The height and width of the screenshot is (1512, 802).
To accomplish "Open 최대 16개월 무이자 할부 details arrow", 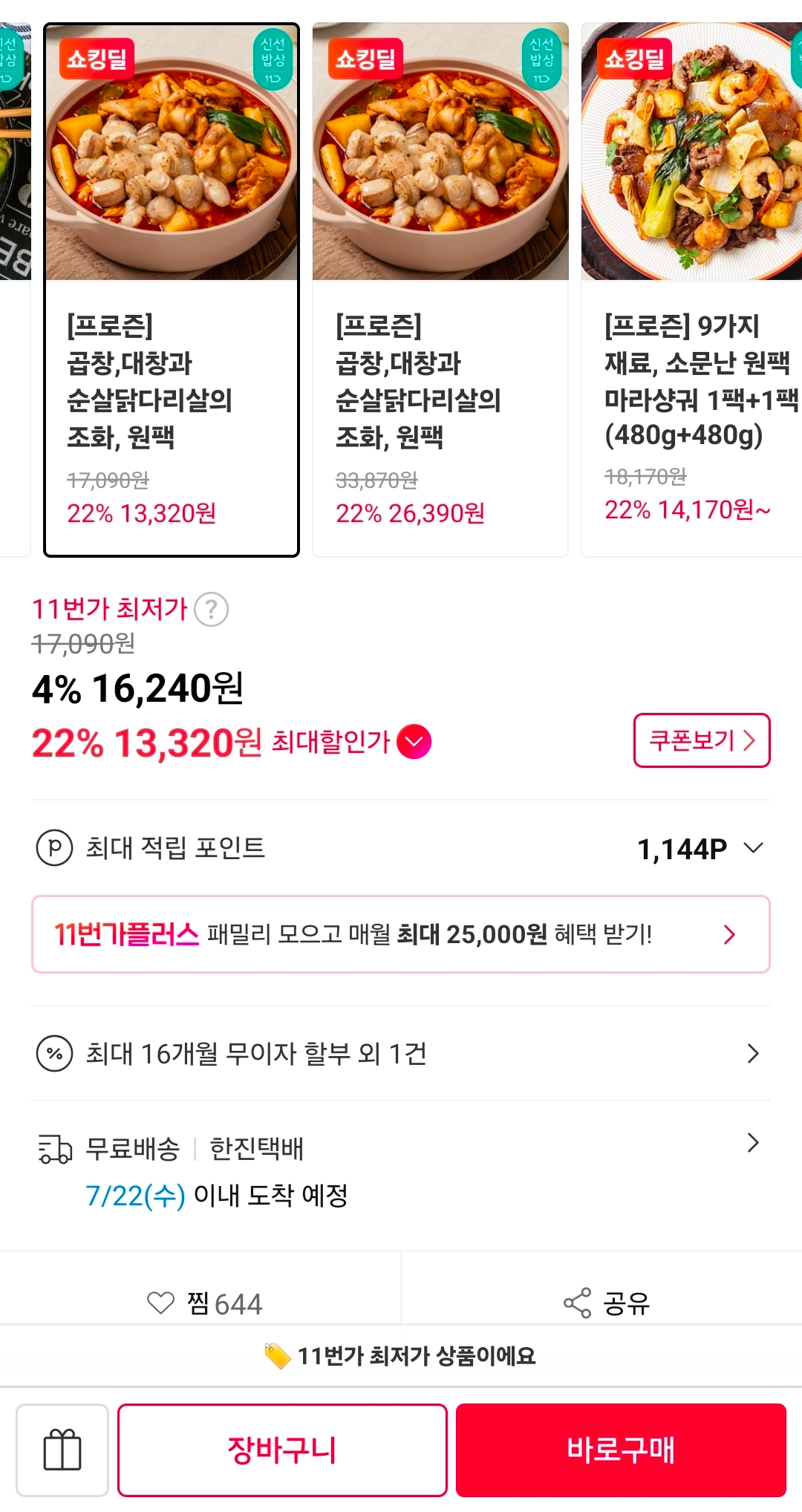I will (x=753, y=1053).
